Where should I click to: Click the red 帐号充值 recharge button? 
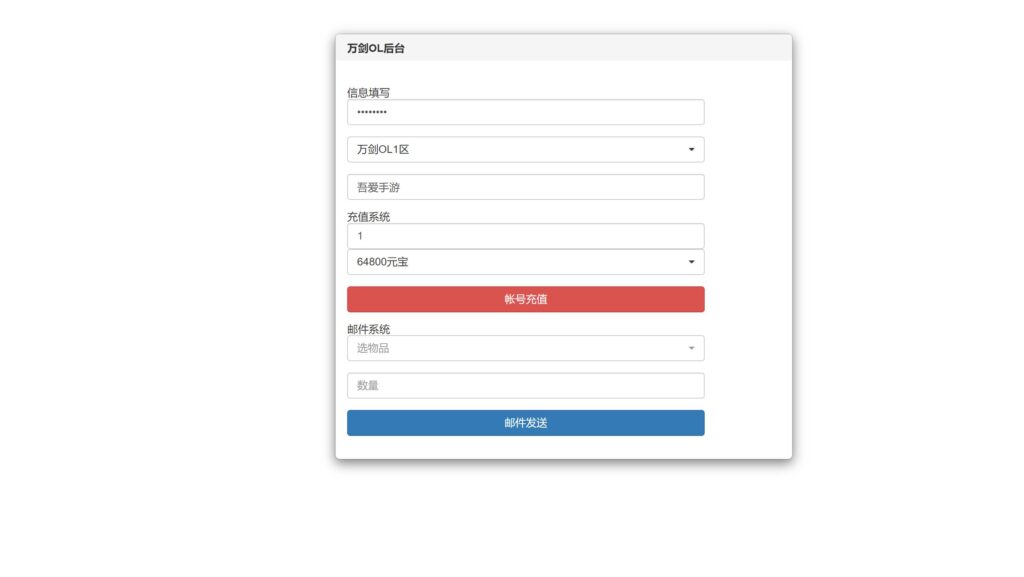click(525, 298)
